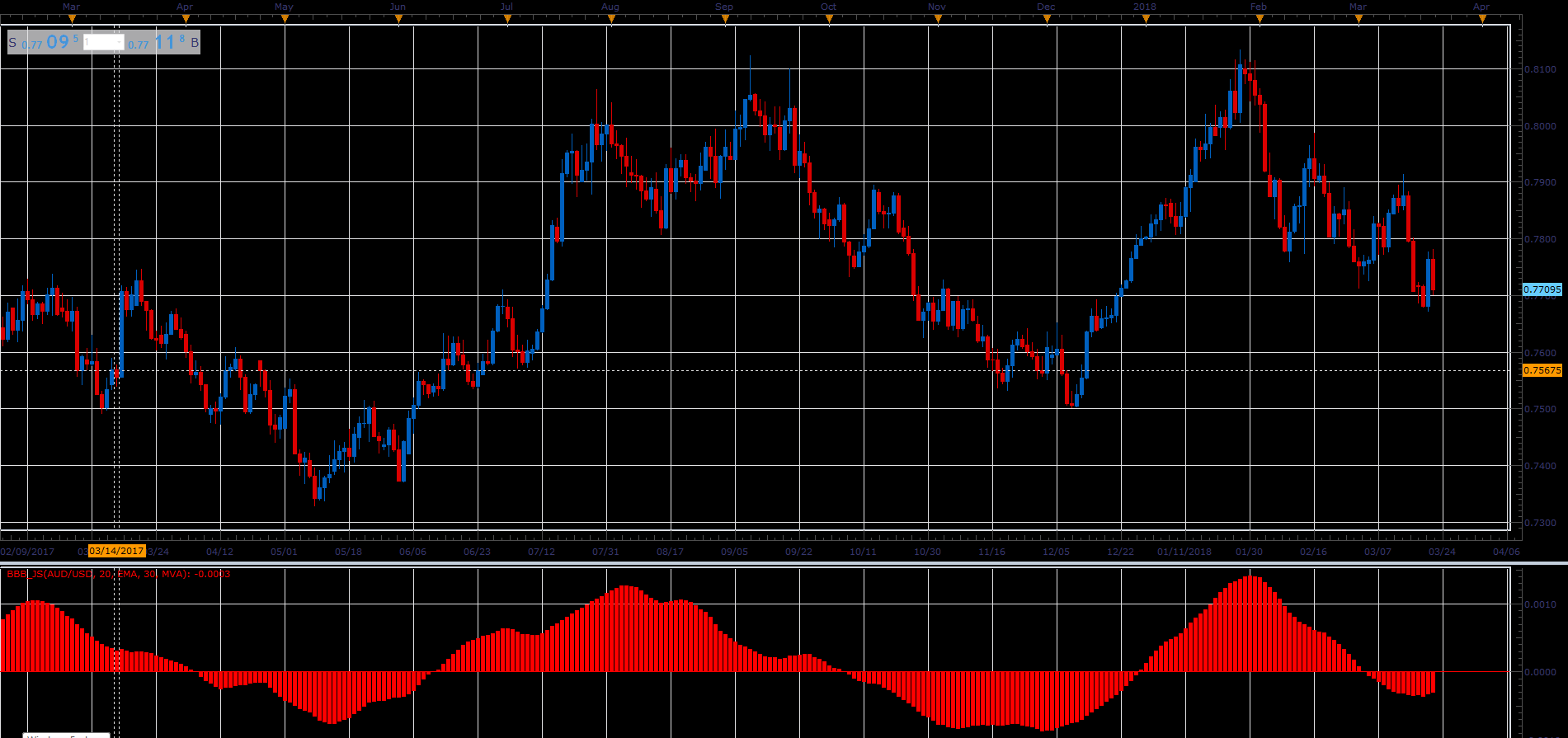Click the orange May month marker
The height and width of the screenshot is (738, 1568).
(284, 18)
